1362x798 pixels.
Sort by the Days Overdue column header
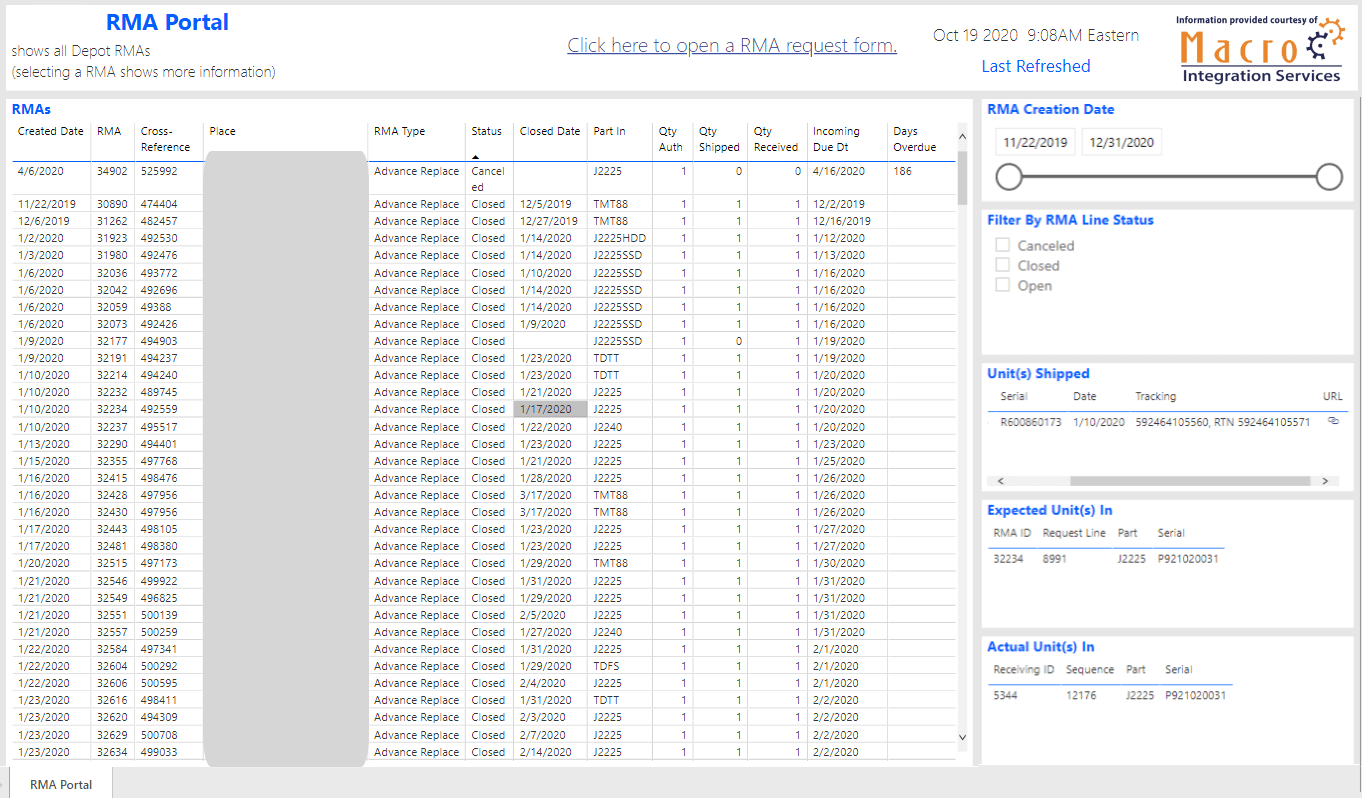coord(914,139)
